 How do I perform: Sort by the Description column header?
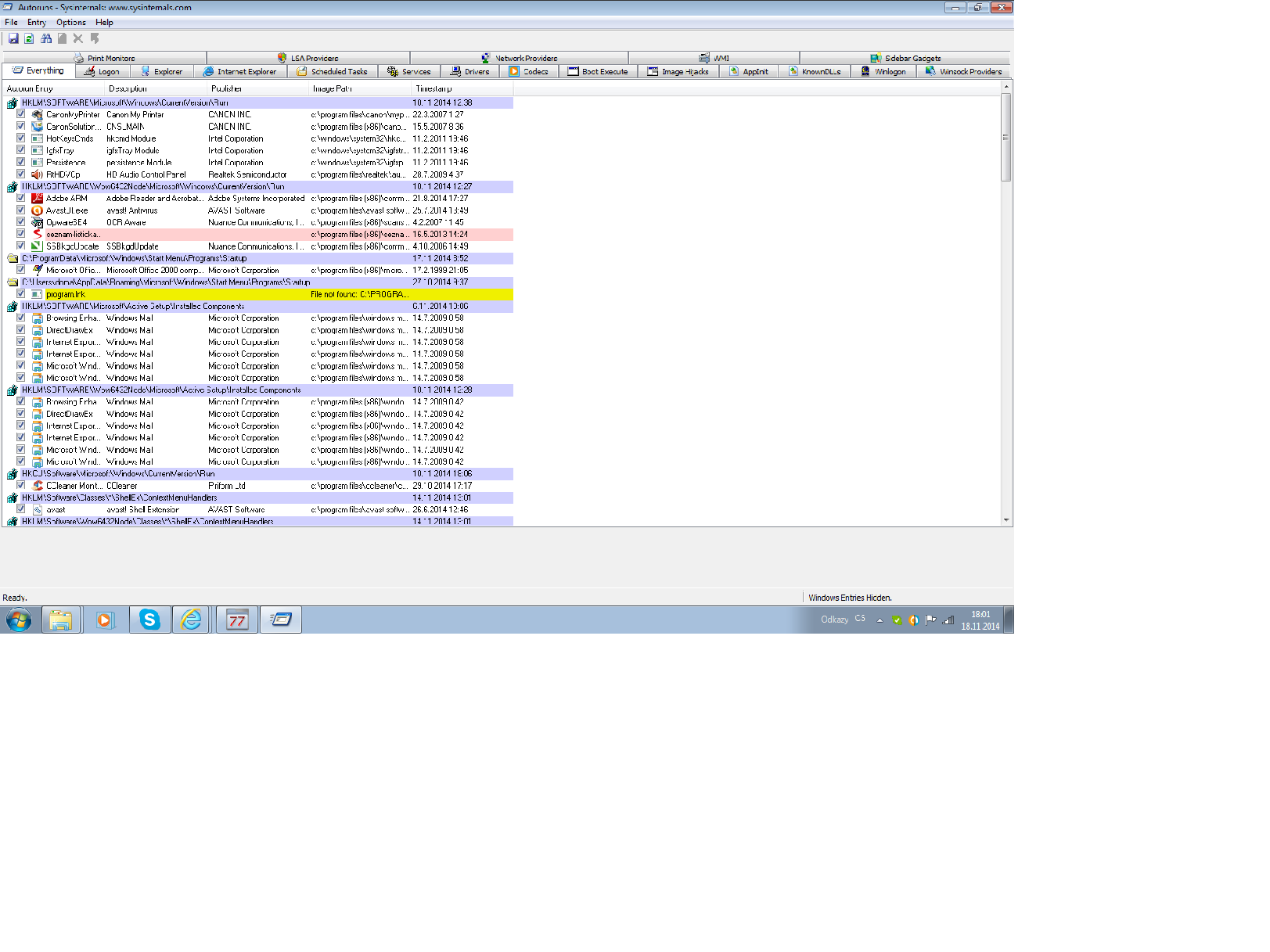(156, 88)
